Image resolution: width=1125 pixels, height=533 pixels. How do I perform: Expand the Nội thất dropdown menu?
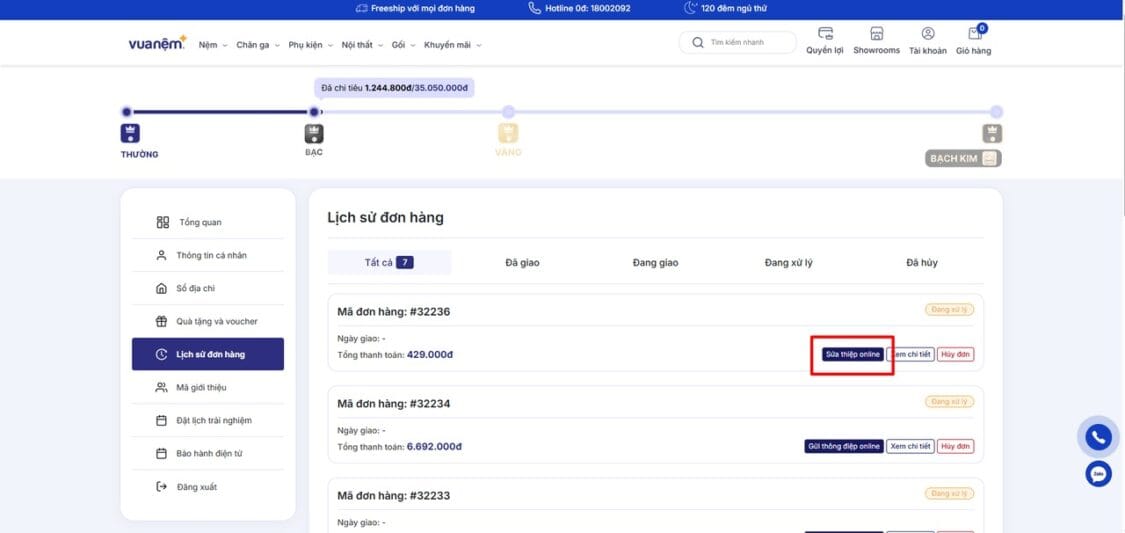tap(361, 45)
